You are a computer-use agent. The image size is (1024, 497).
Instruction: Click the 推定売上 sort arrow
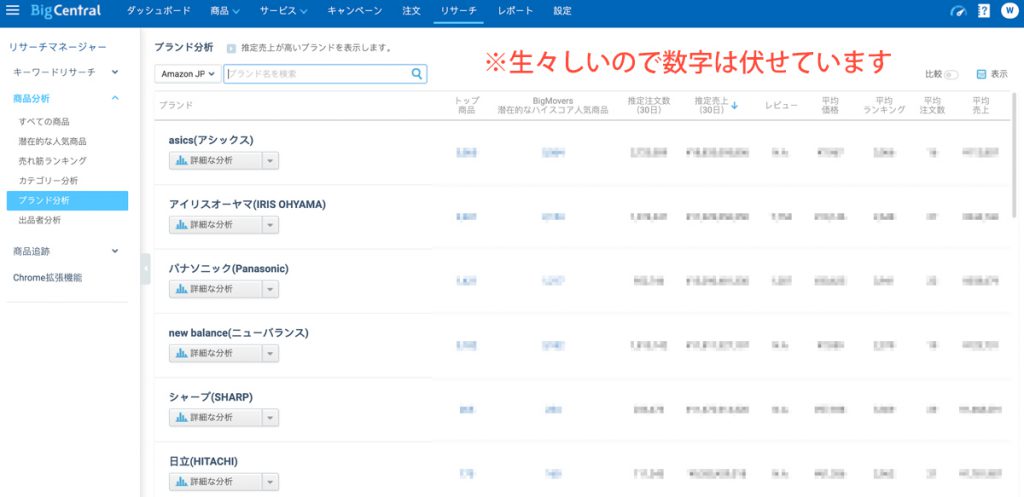(x=735, y=106)
